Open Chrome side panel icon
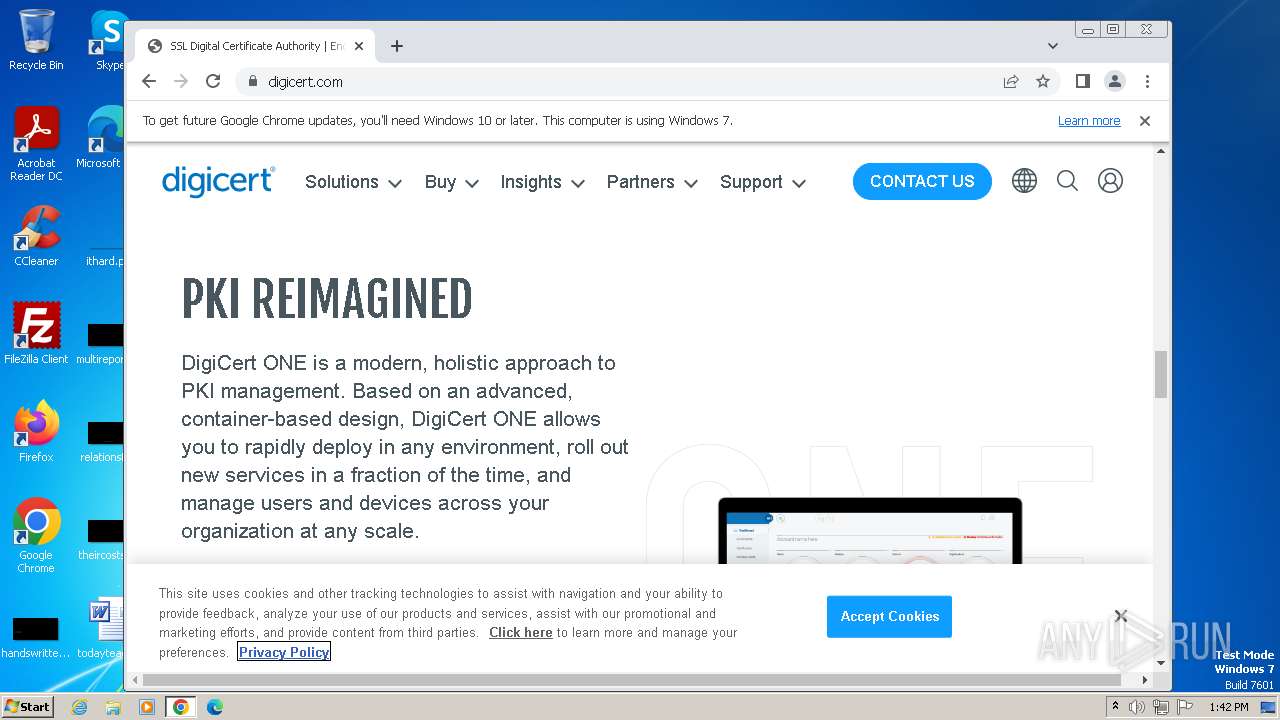This screenshot has width=1280, height=720. [1082, 81]
